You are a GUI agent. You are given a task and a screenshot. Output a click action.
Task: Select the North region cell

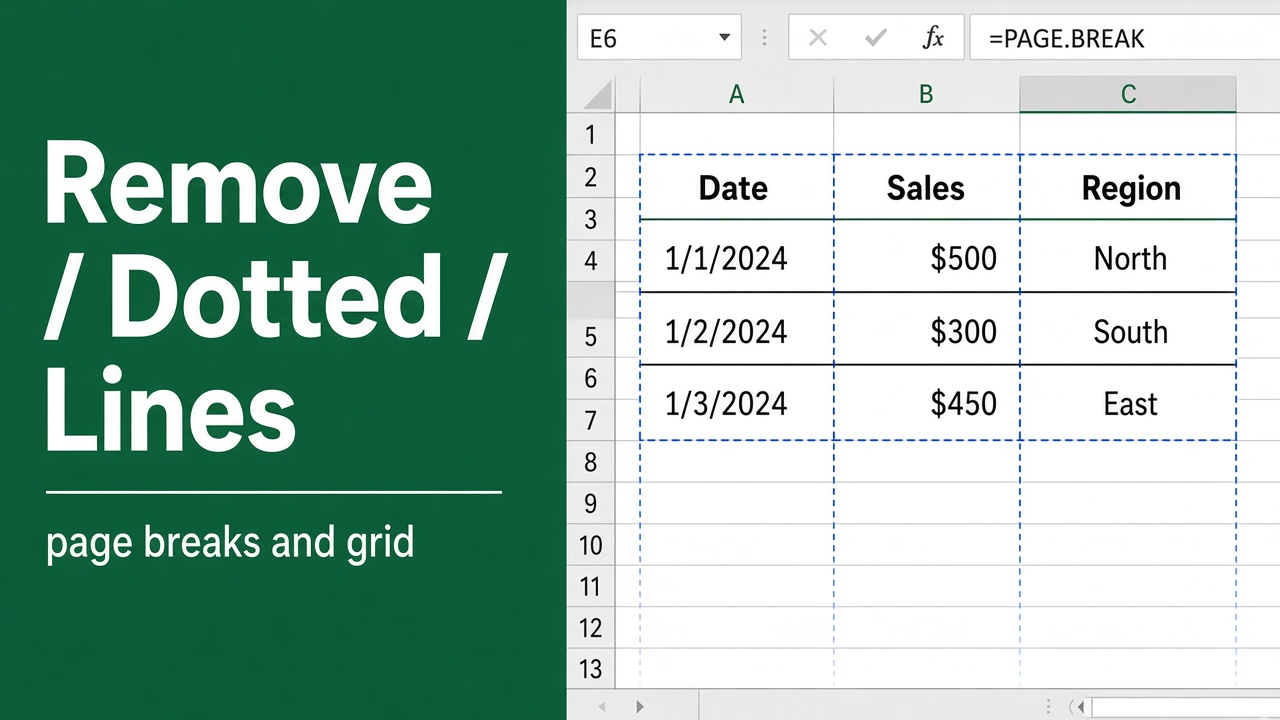click(1128, 257)
